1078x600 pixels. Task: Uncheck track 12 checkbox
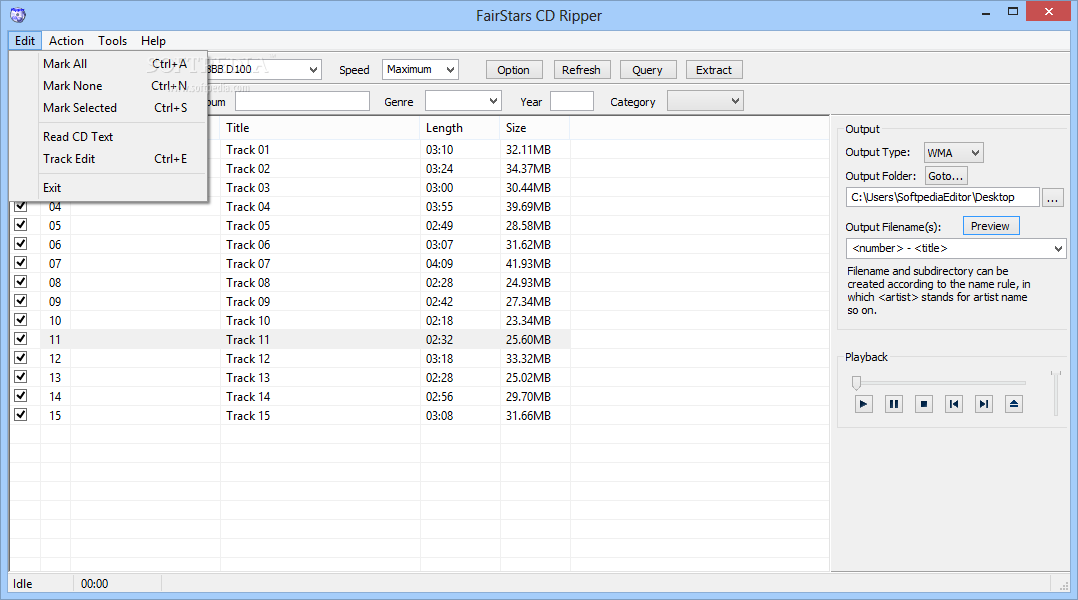point(21,358)
